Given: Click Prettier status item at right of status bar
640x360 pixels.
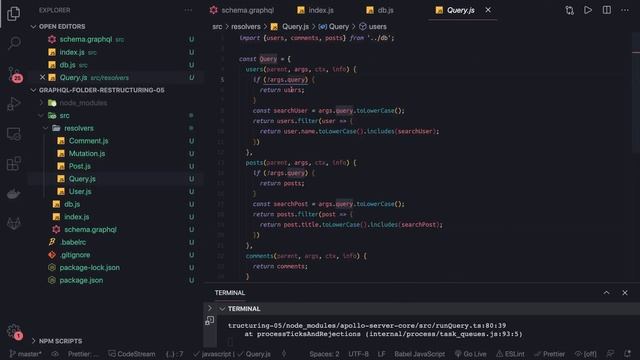Looking at the screenshot, I should (x=549, y=354).
